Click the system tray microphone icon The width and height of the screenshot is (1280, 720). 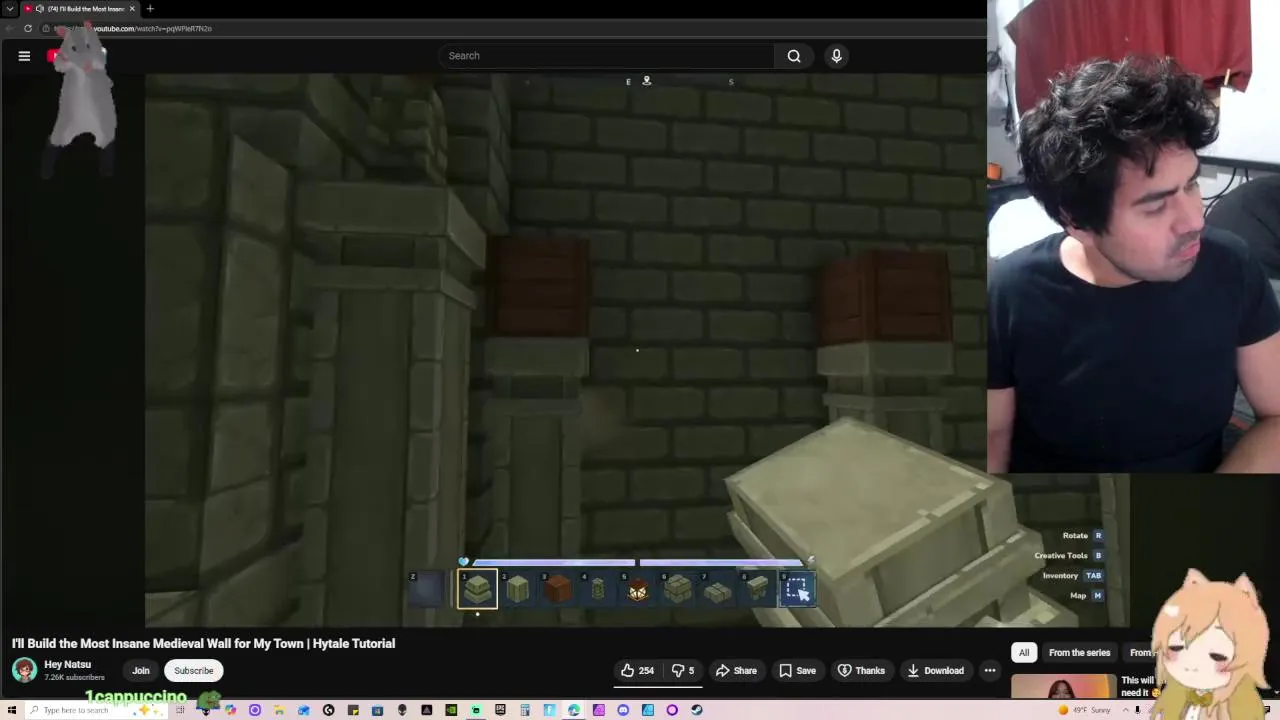click(x=1137, y=710)
